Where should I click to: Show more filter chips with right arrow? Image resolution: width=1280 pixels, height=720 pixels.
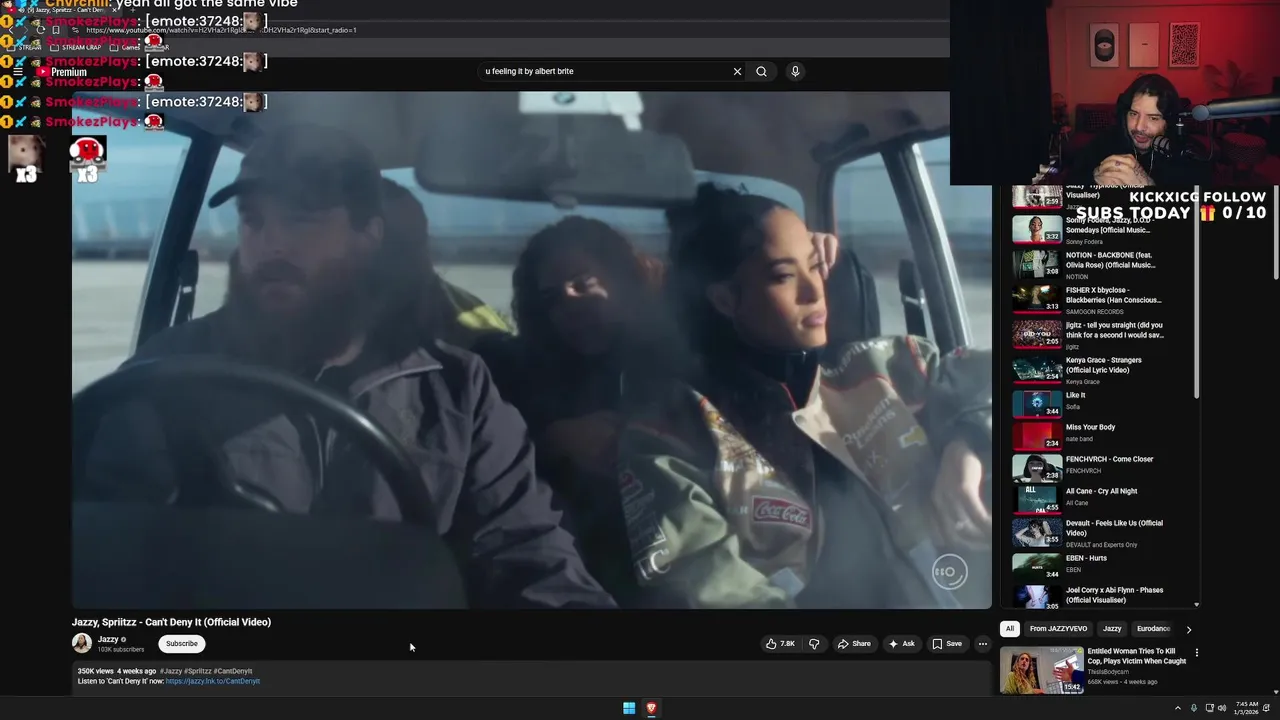1188,629
